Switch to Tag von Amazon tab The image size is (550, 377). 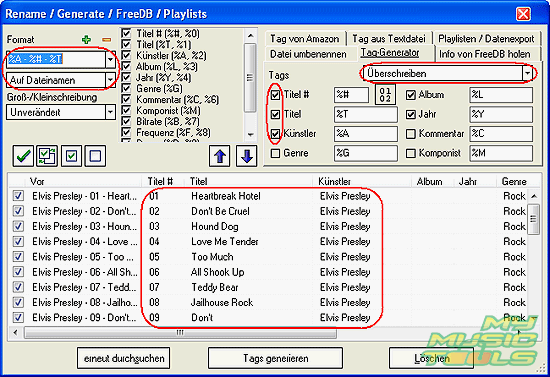point(304,39)
